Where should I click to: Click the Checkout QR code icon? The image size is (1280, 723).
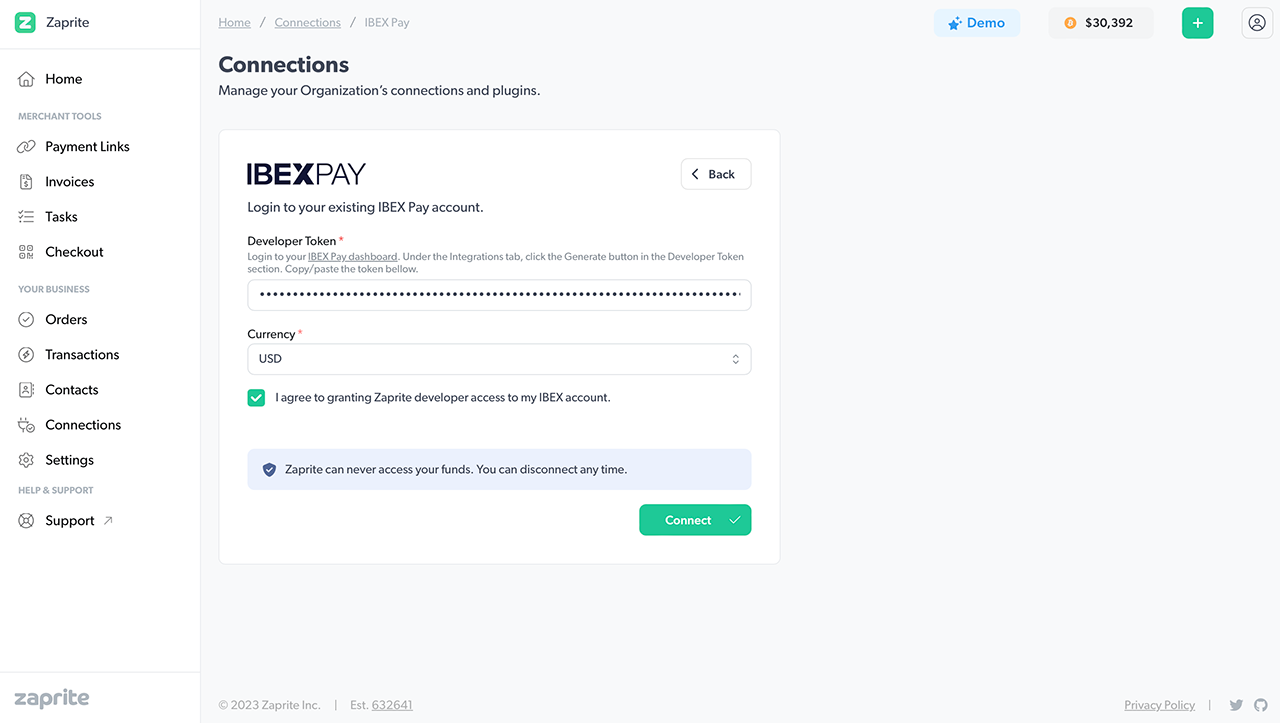coord(26,252)
